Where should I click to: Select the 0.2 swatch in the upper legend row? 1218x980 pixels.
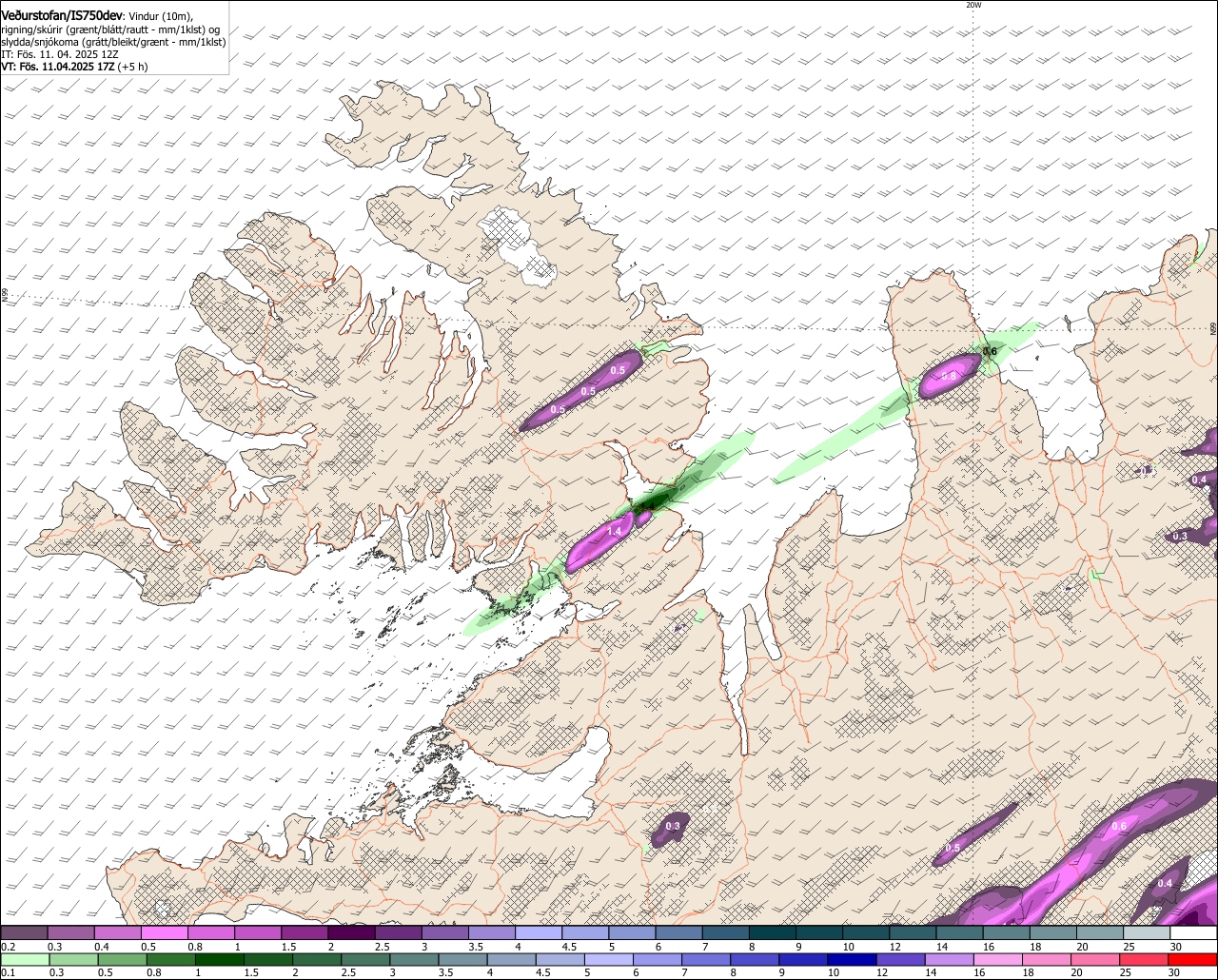click(24, 932)
